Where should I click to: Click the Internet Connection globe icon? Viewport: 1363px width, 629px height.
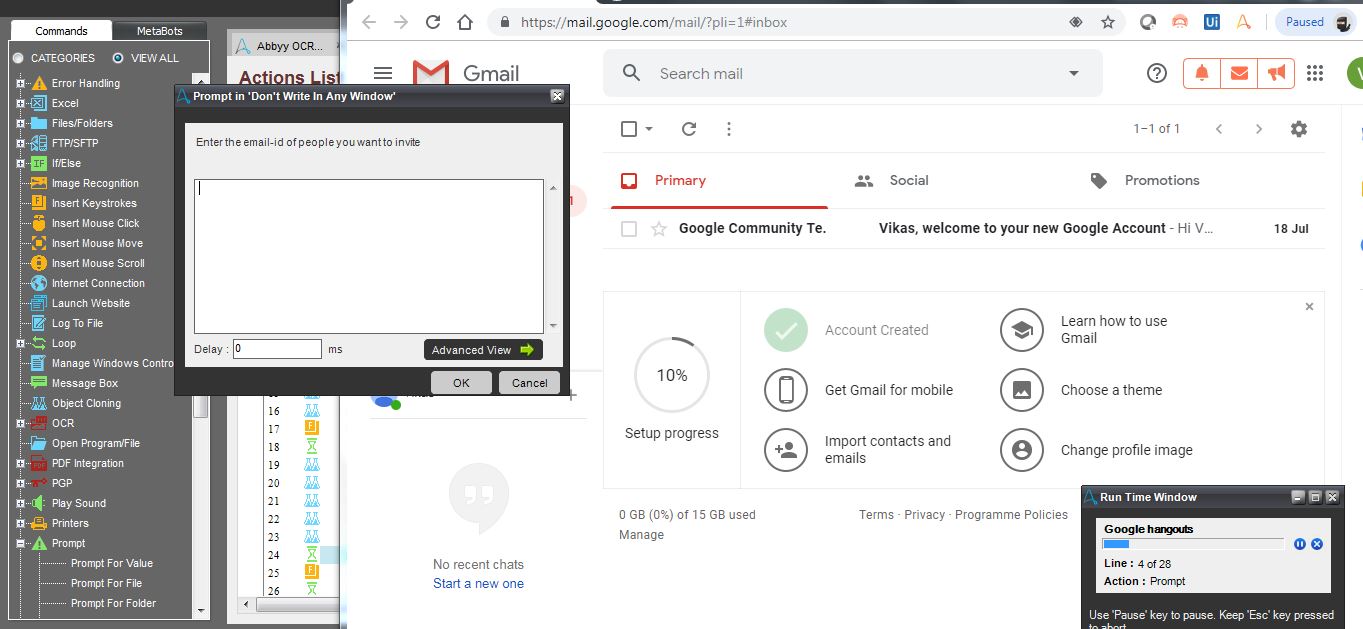(x=39, y=283)
